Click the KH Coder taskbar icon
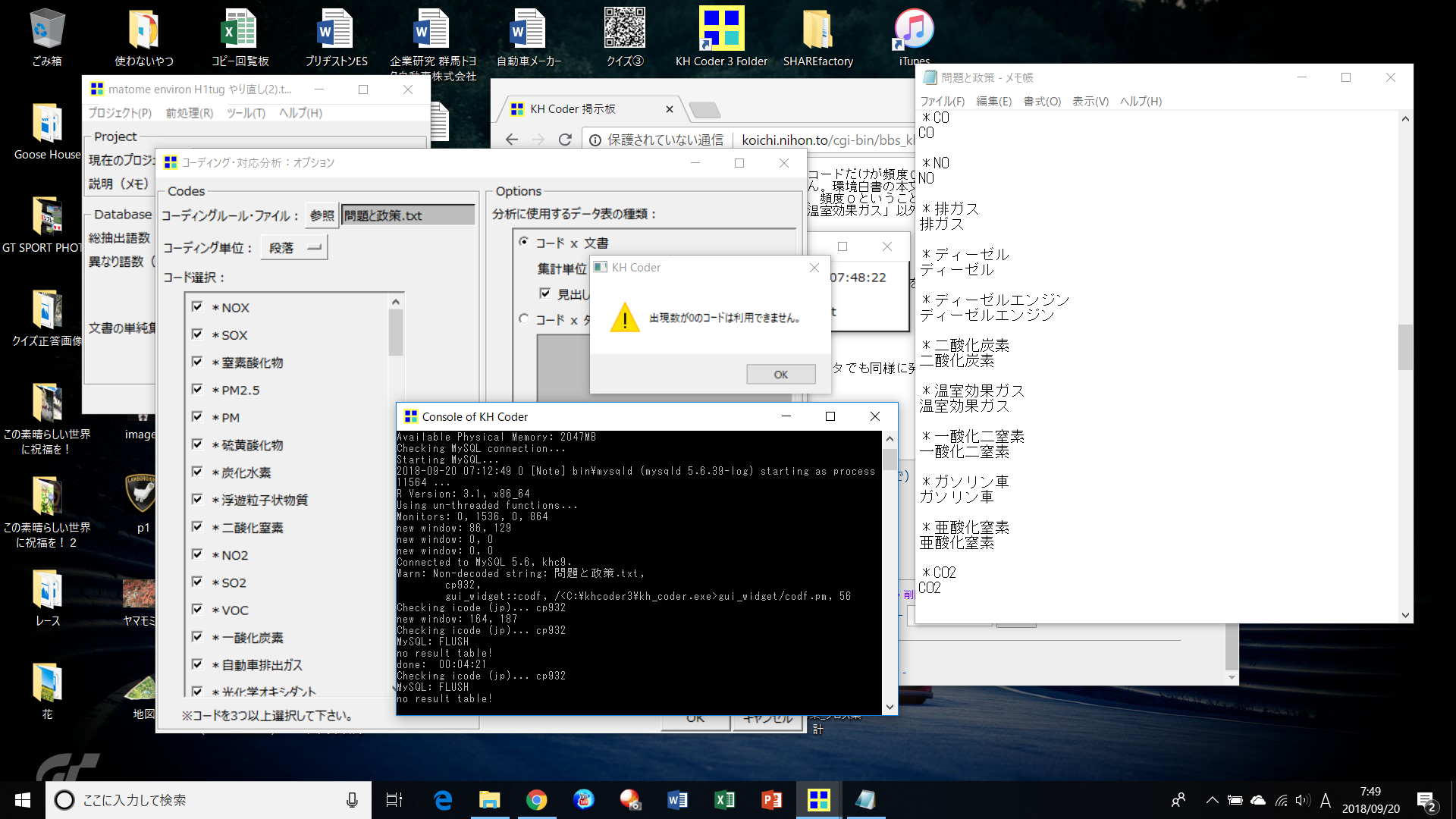The height and width of the screenshot is (819, 1456). (x=818, y=799)
